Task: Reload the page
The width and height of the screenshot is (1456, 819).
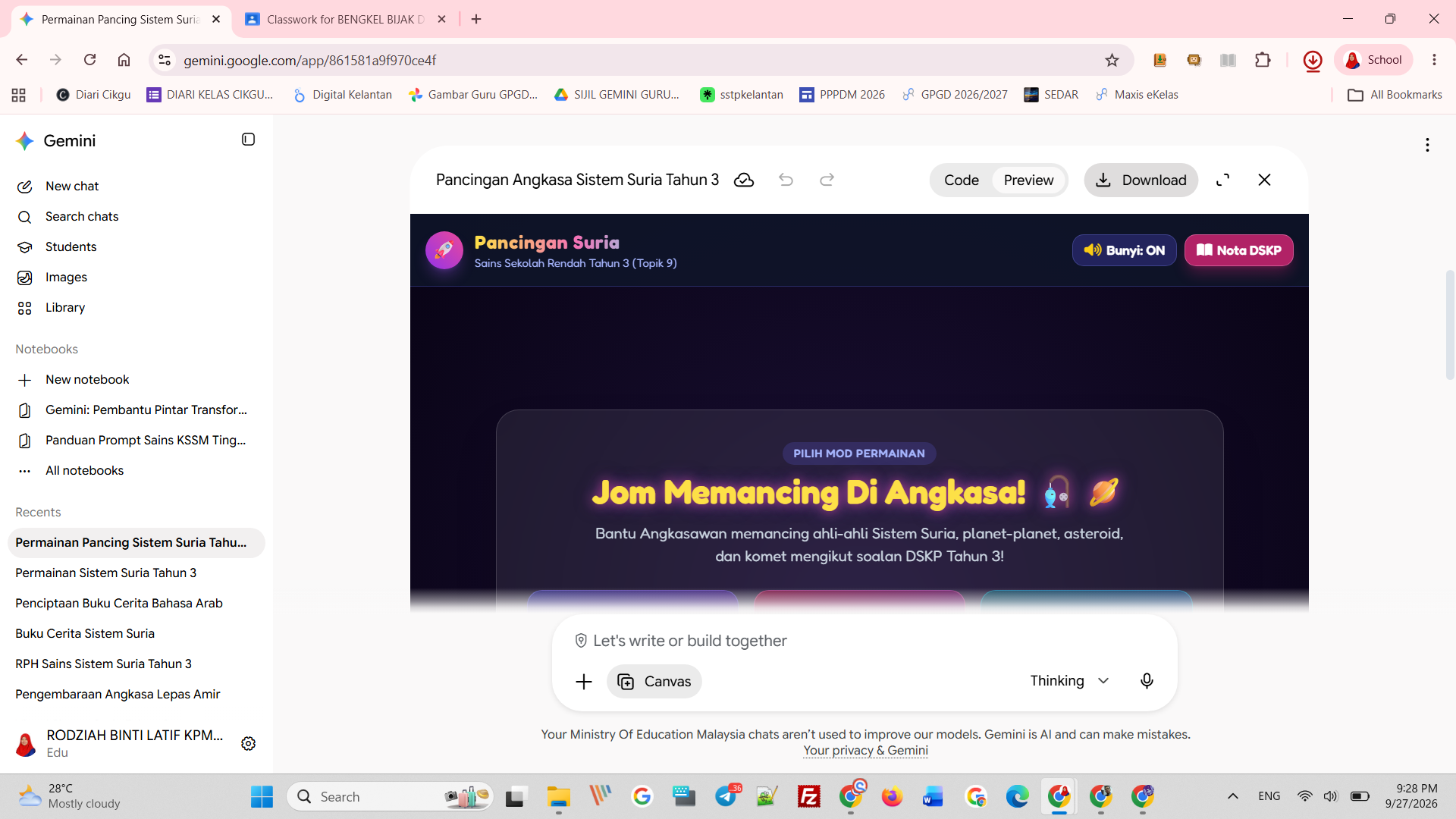Action: [x=89, y=60]
